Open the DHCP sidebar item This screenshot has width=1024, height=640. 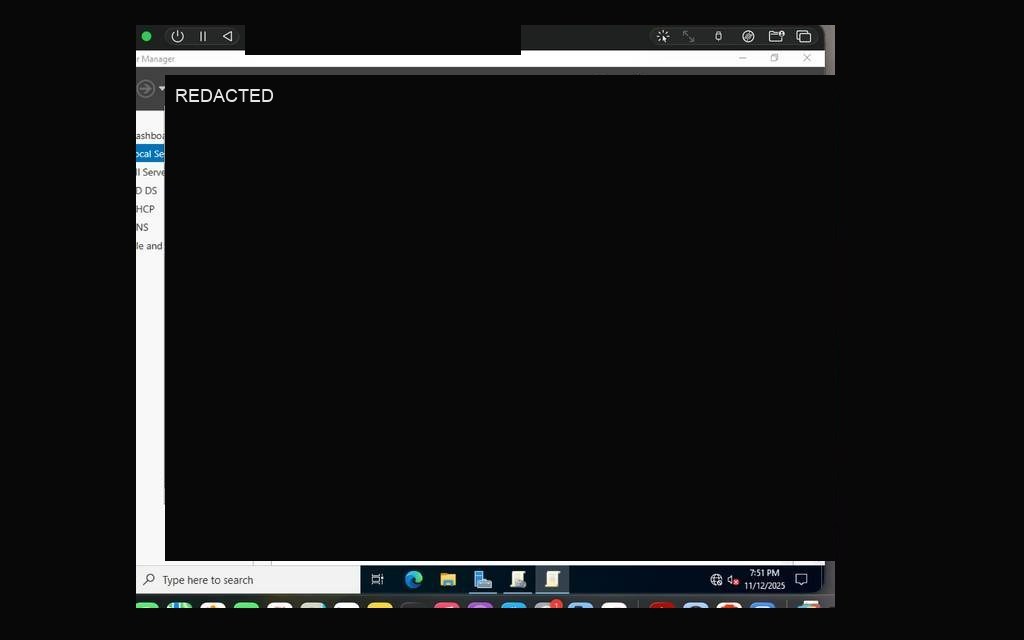(x=150, y=209)
